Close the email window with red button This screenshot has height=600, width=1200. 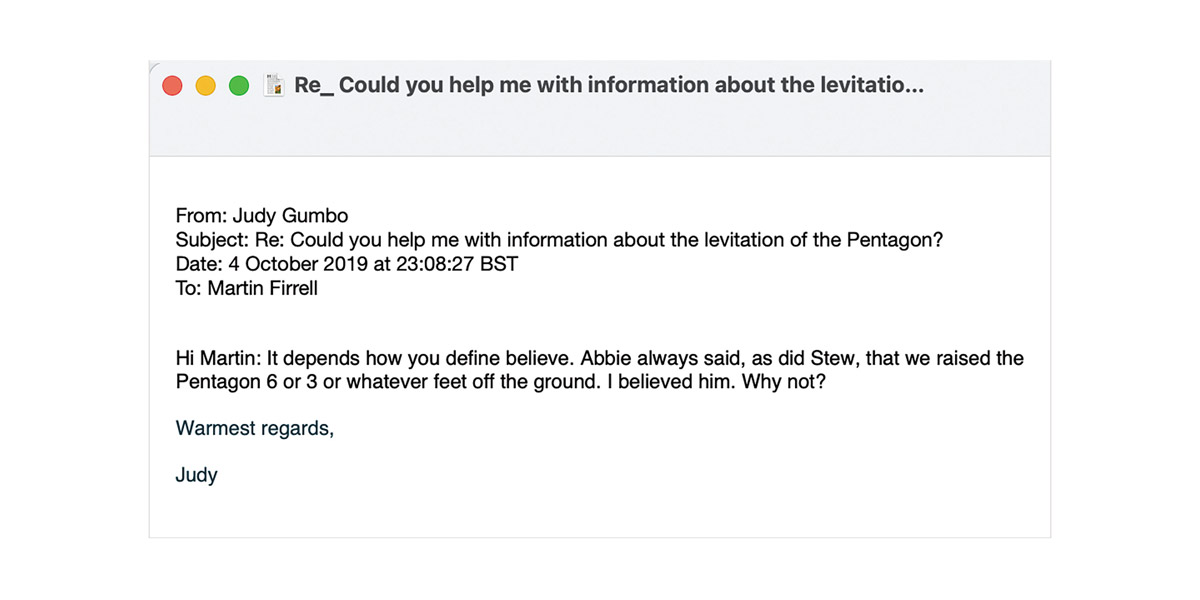point(172,86)
